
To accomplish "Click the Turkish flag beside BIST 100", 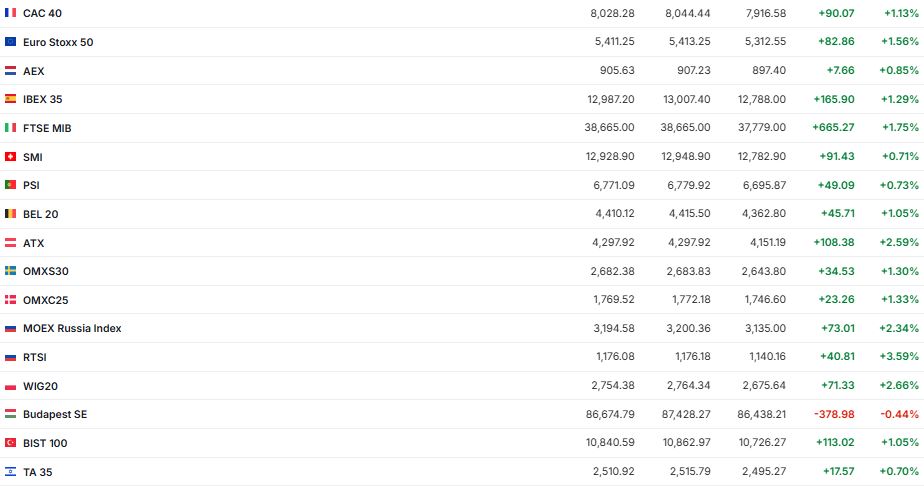I will (11, 443).
